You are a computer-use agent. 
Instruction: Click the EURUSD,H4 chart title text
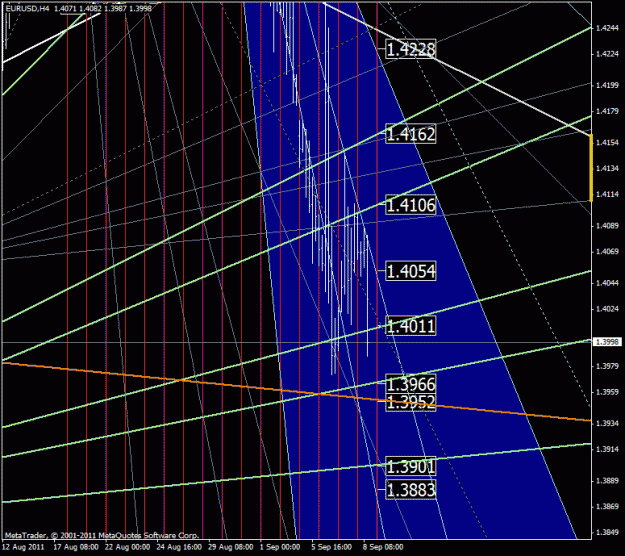click(x=27, y=8)
